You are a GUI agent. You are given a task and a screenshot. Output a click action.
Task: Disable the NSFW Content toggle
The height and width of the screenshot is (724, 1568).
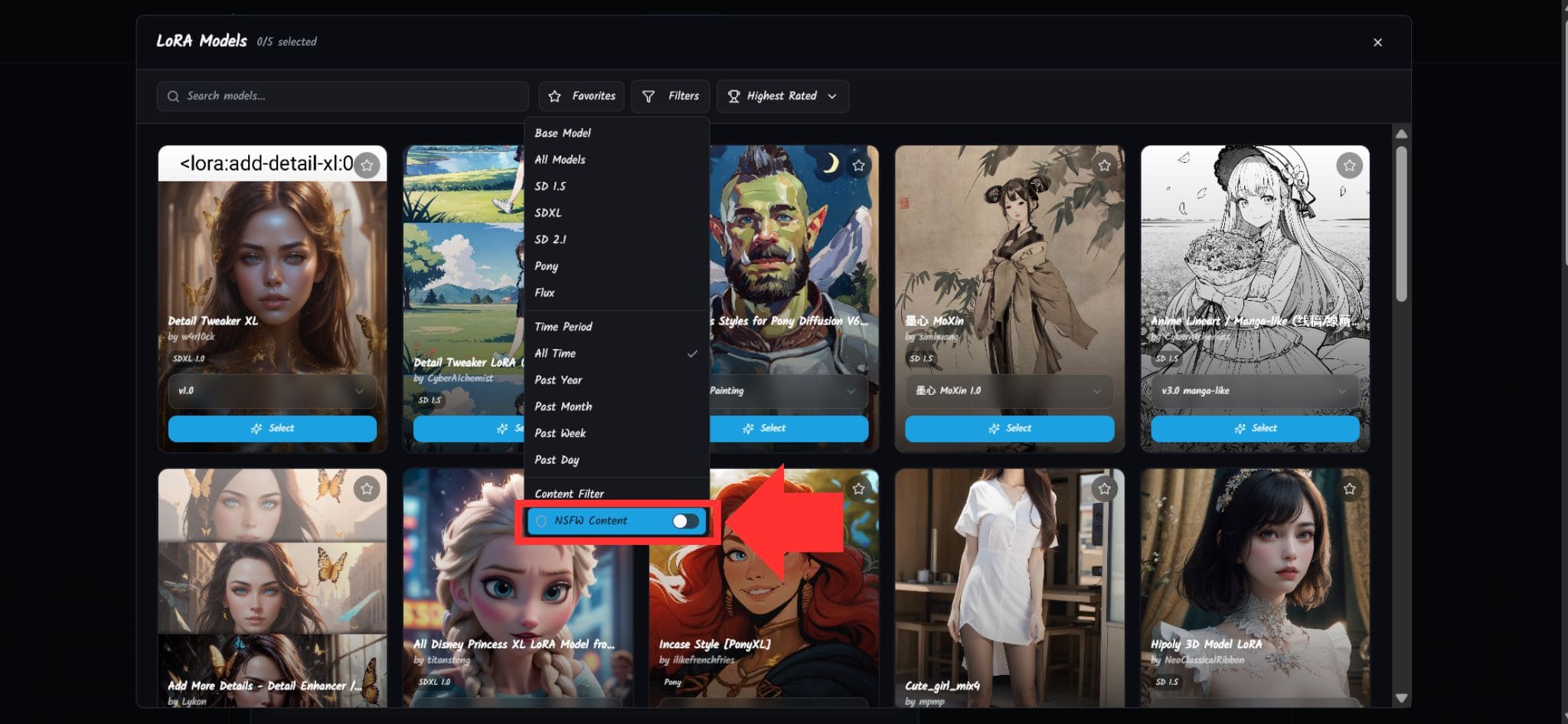tap(685, 520)
